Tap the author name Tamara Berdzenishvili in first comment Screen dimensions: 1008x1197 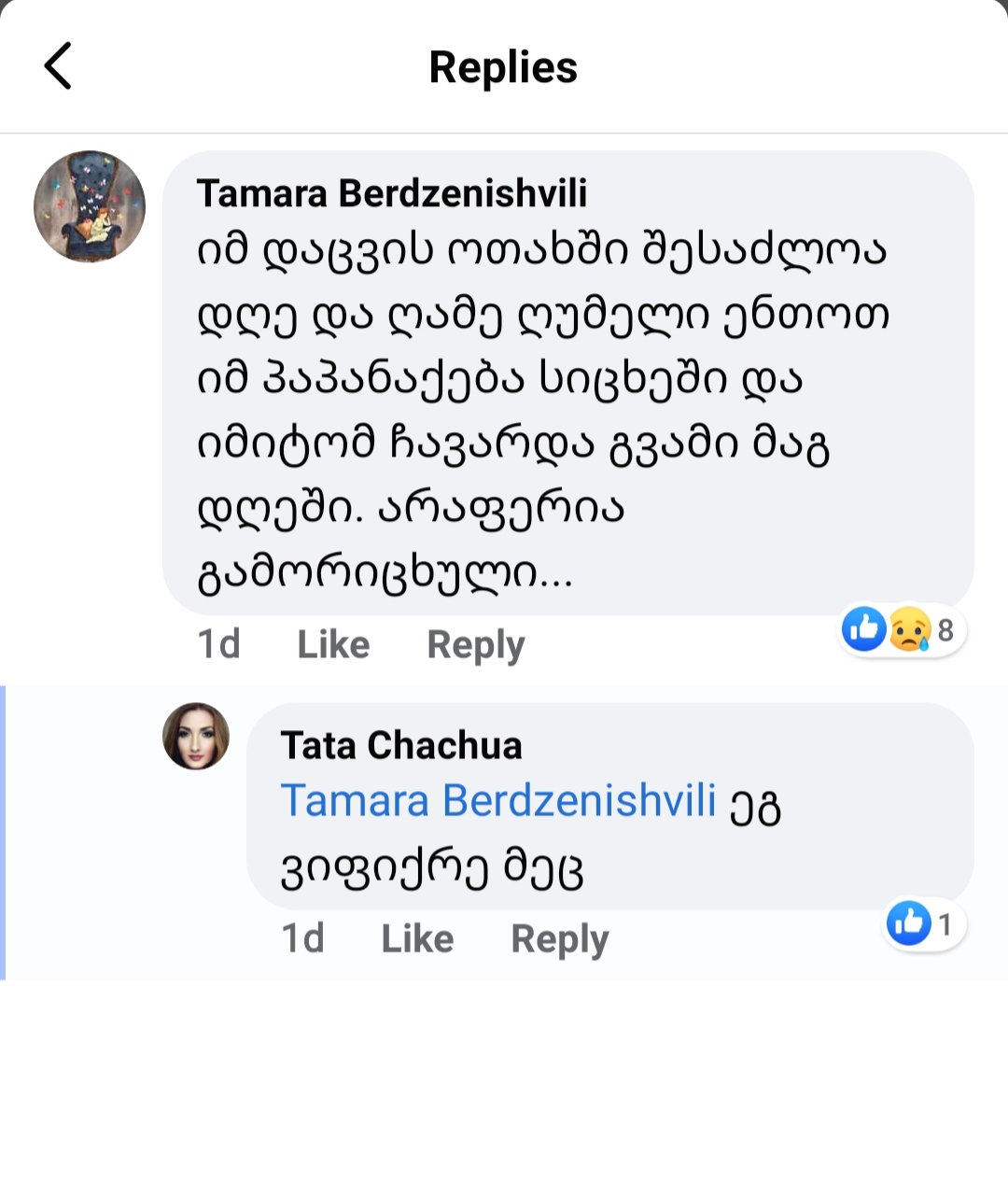(392, 193)
